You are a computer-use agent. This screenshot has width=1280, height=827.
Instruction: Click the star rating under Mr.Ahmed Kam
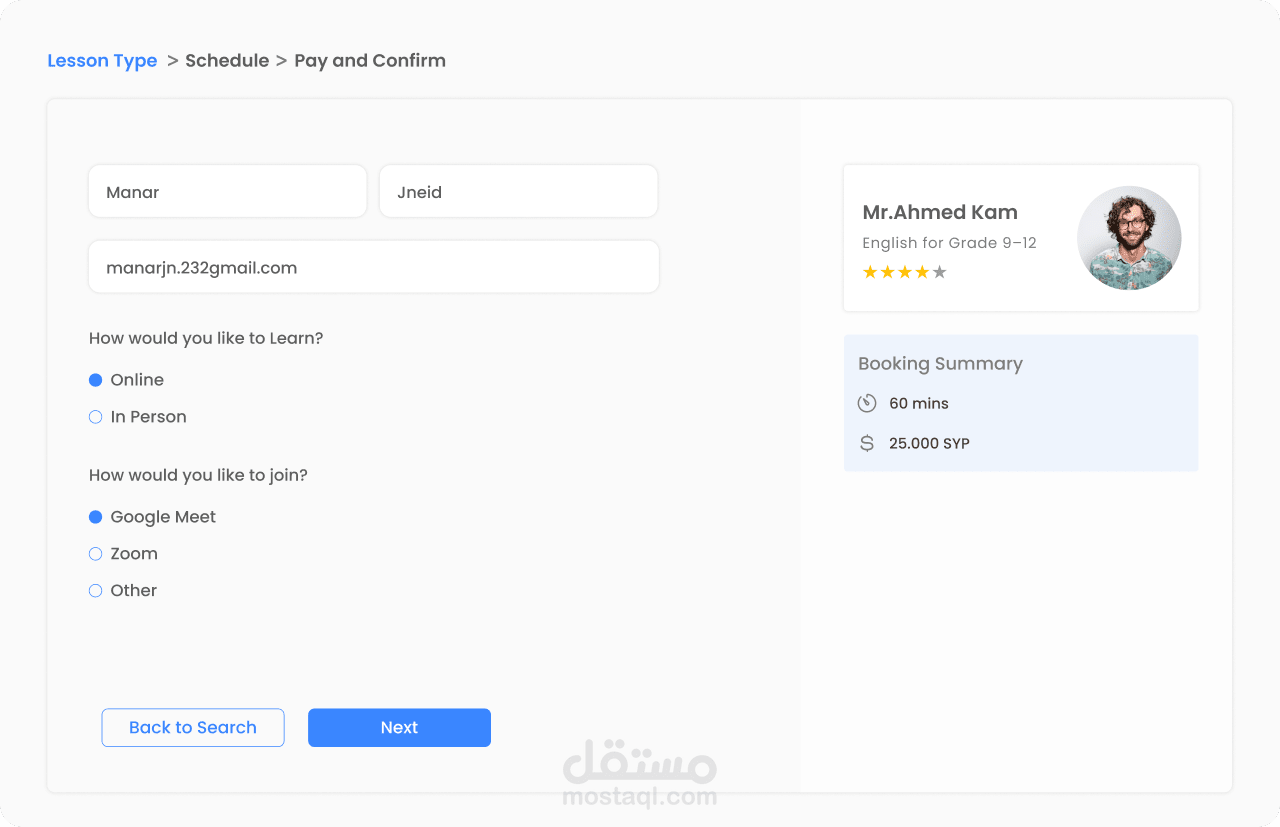904,272
